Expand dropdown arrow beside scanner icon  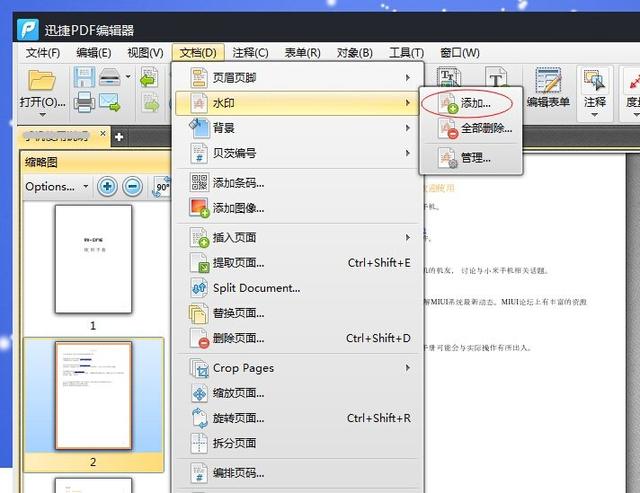pos(128,76)
